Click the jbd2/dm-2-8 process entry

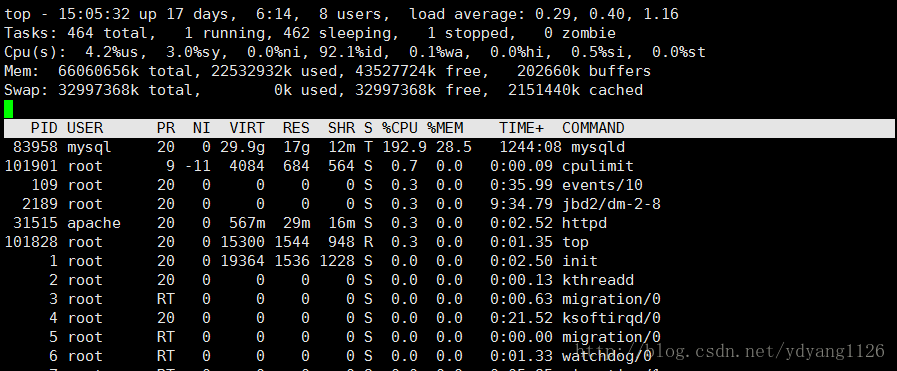[612, 204]
